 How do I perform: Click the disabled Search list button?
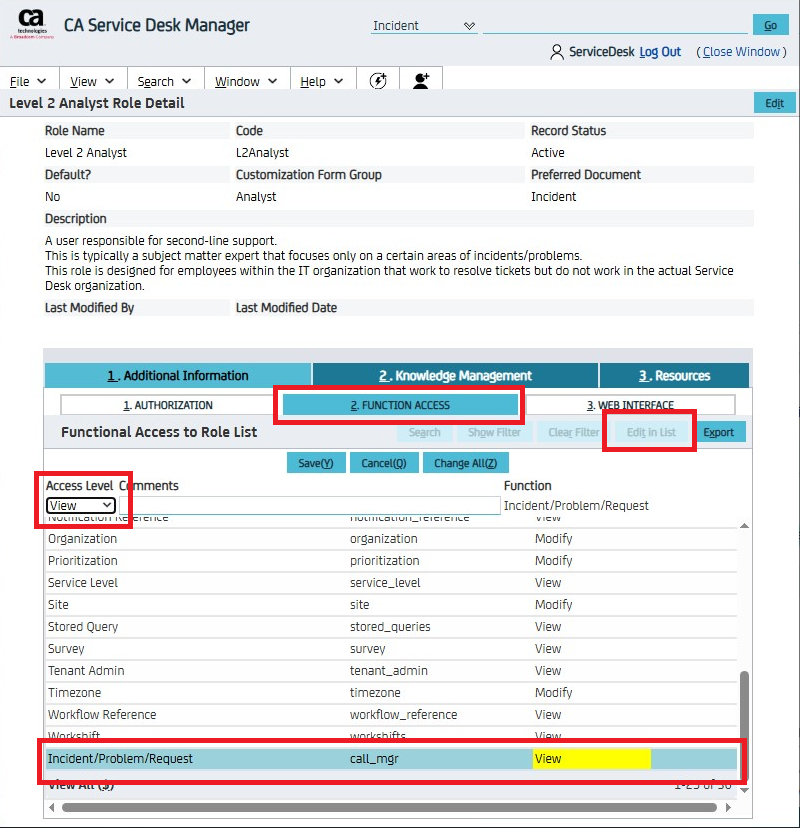[x=424, y=432]
